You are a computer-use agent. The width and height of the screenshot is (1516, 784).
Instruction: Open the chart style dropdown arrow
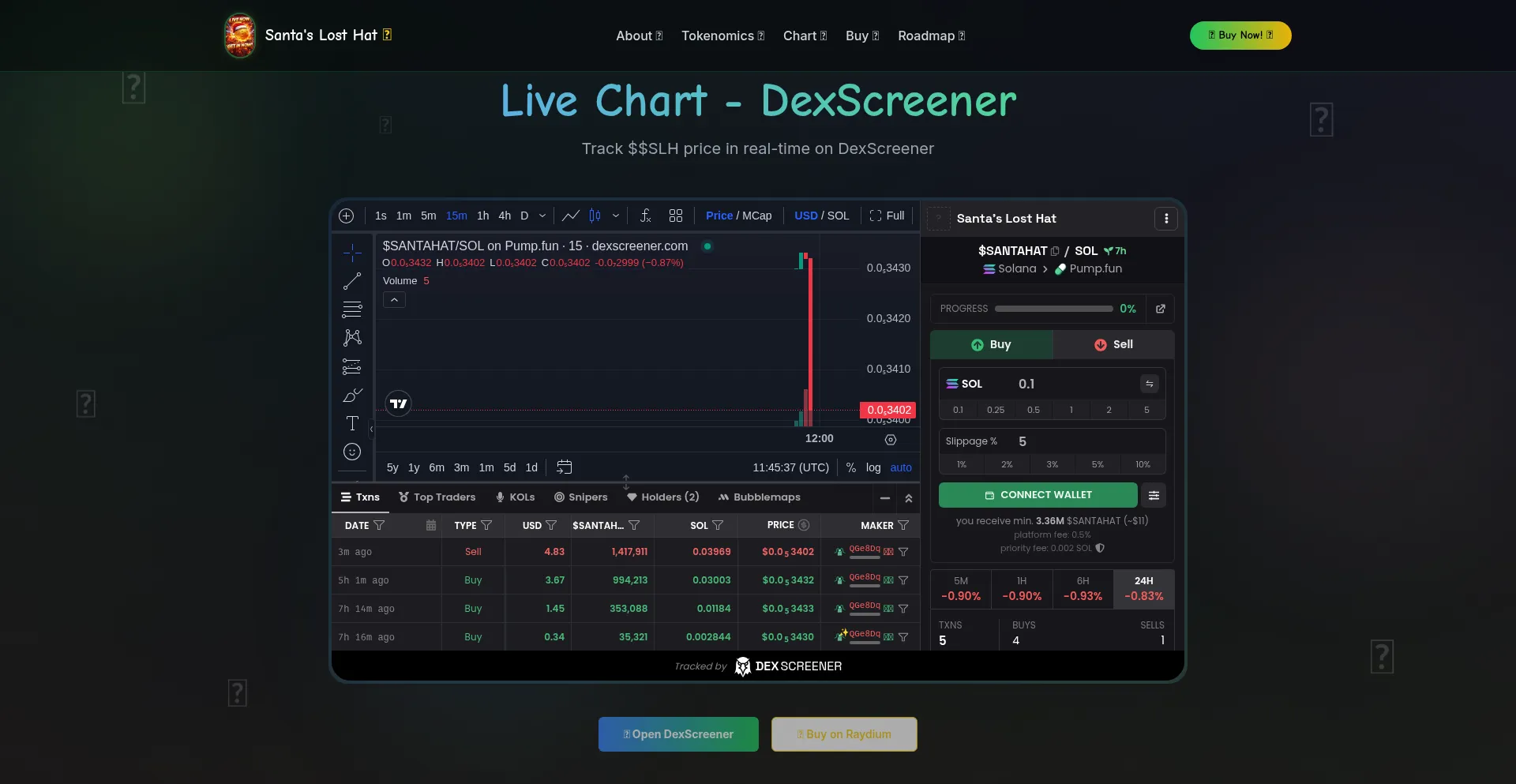tap(617, 216)
